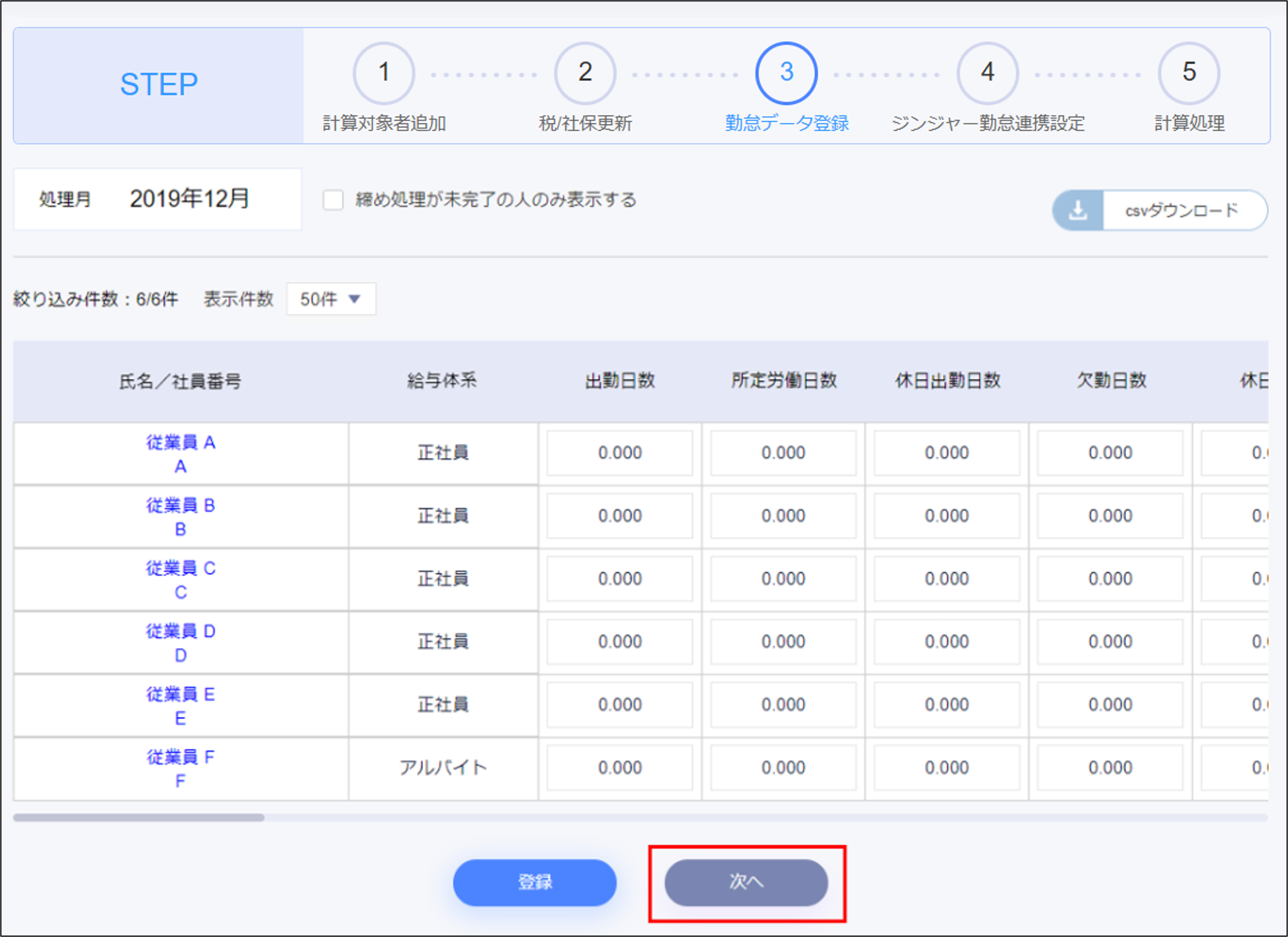Jump to step 5 circle 計算処理
Image resolution: width=1288 pixels, height=937 pixels.
tap(1189, 73)
